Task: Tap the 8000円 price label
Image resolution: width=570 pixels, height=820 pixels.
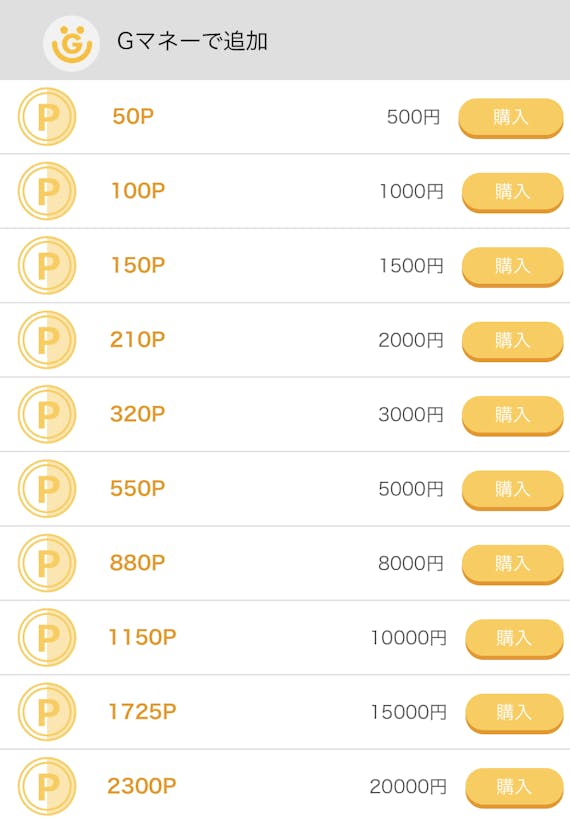Action: (x=411, y=563)
